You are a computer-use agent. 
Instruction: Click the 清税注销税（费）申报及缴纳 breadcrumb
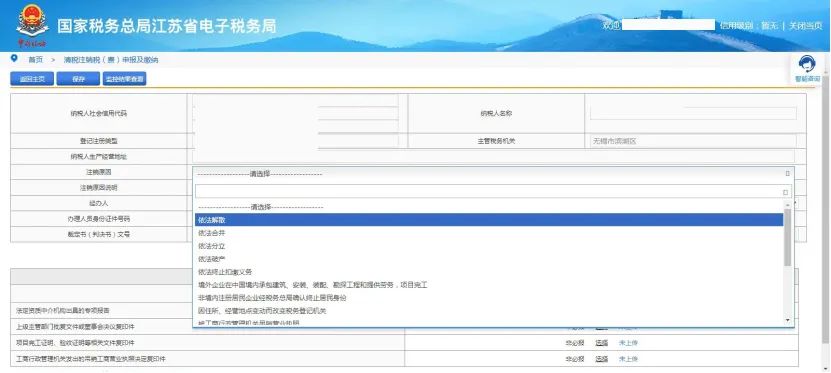tap(111, 60)
